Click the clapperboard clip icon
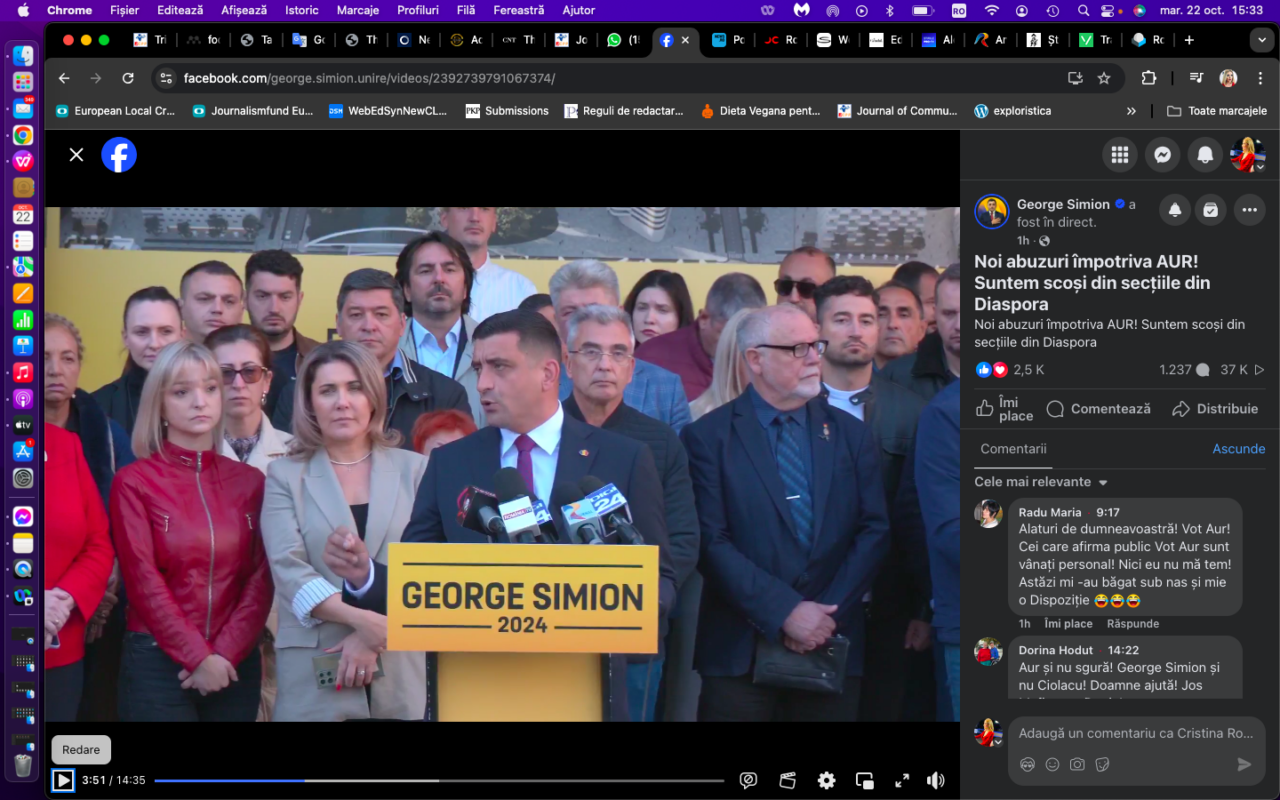This screenshot has height=800, width=1280. 787,780
